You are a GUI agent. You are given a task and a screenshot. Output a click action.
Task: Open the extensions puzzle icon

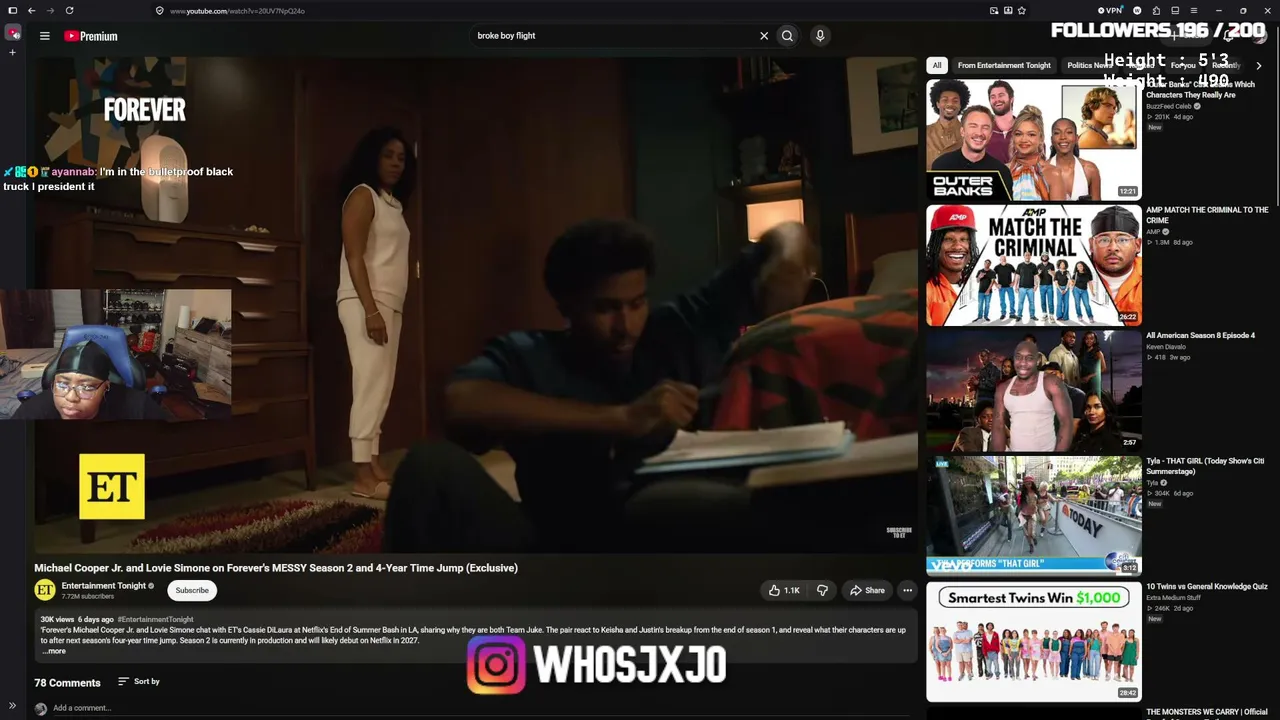[1156, 11]
